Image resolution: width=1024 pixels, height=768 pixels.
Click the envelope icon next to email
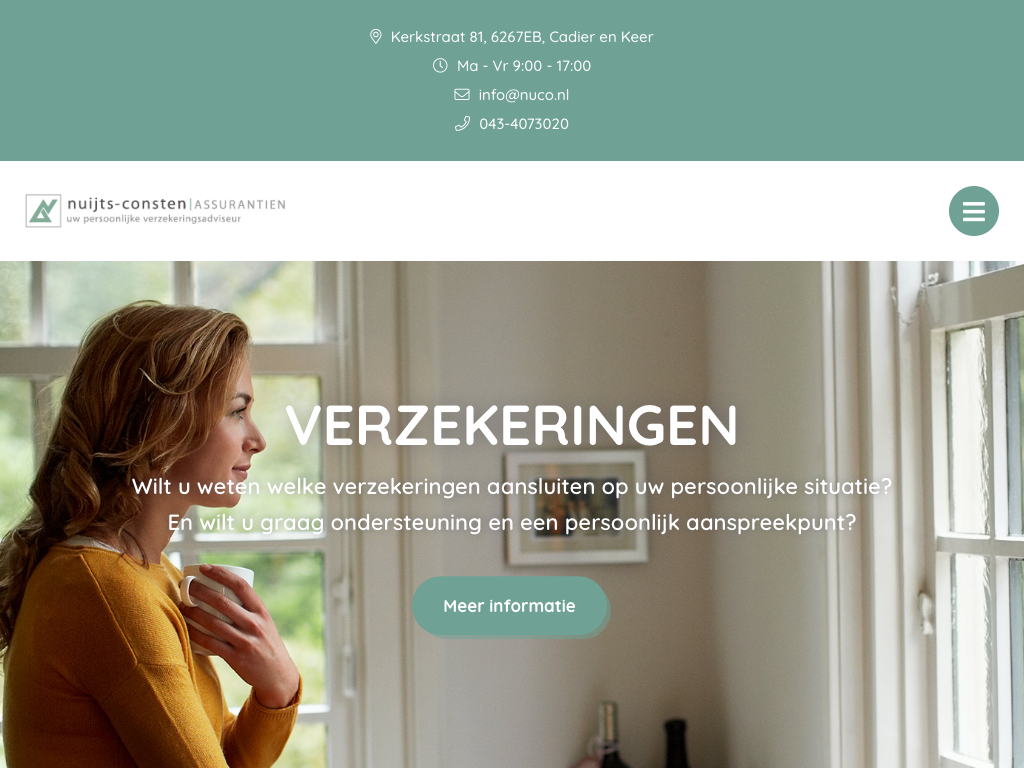462,95
